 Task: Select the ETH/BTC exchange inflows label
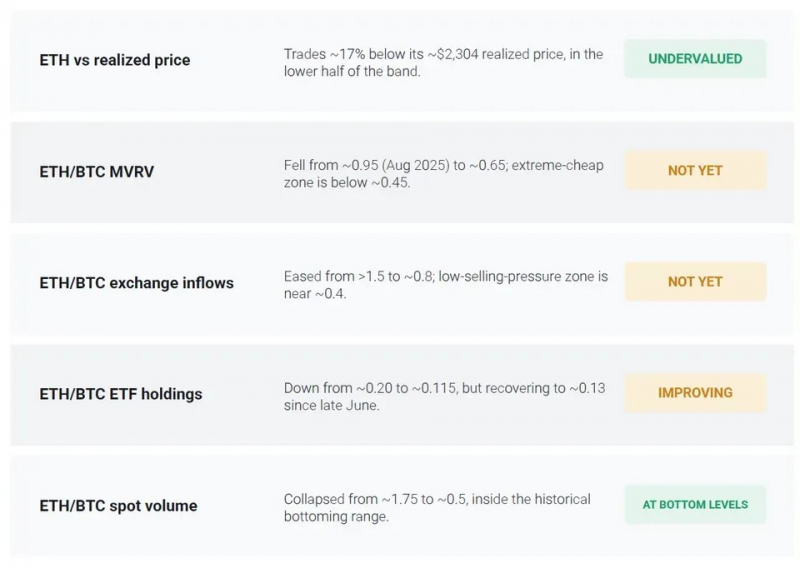[x=136, y=283]
